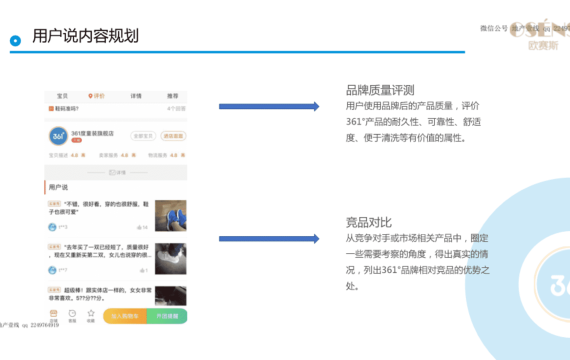Open the review starting with 超级棒
The height and width of the screenshot is (360, 570).
100,294
